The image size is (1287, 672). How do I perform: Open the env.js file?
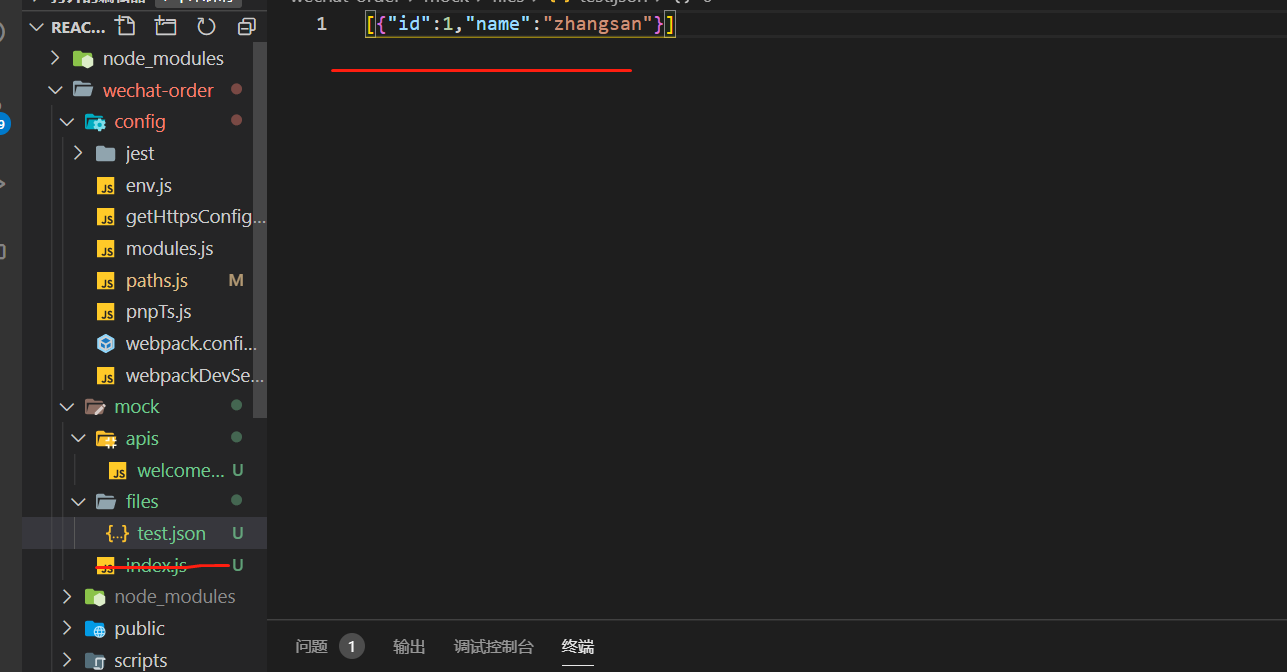click(x=149, y=186)
